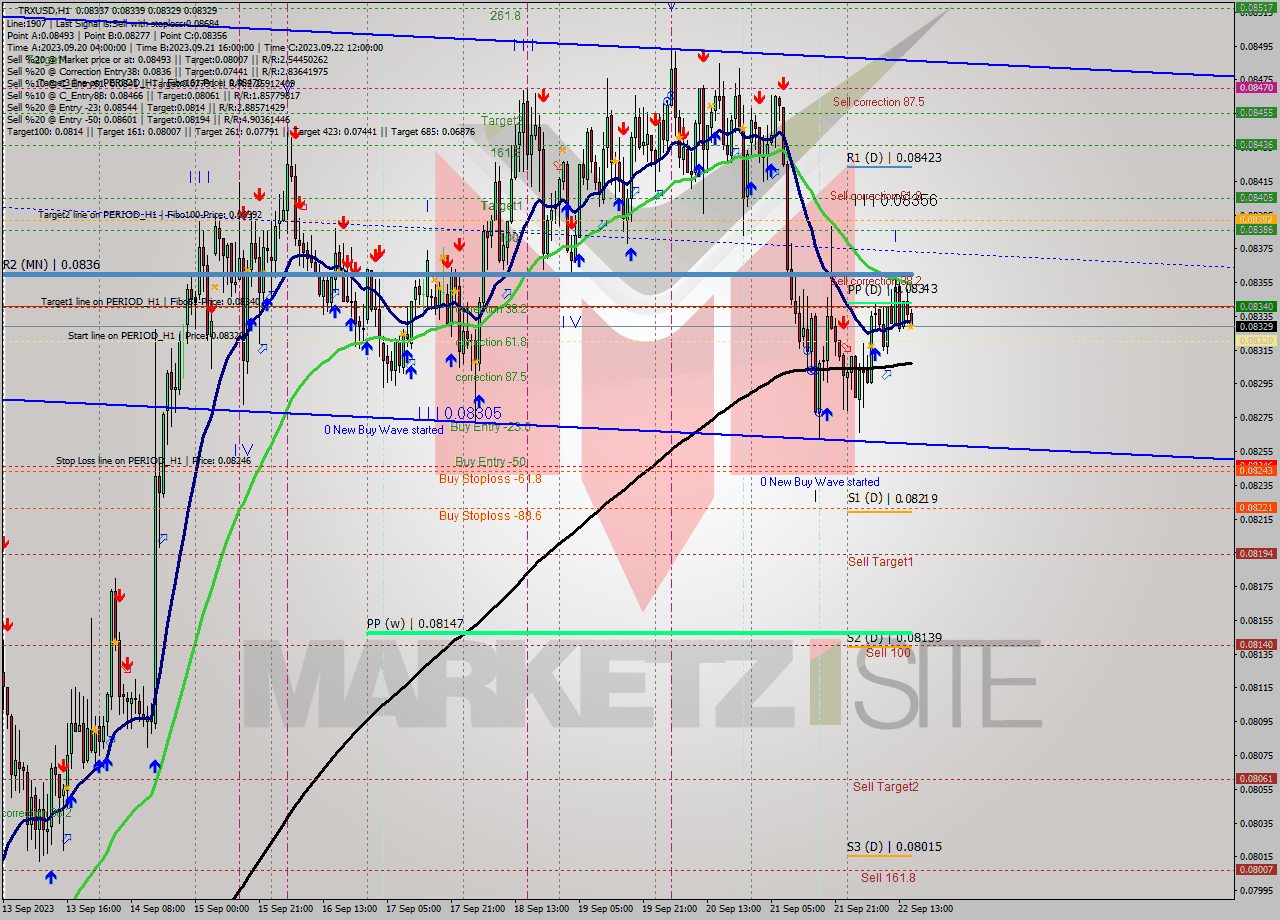Click the green 0.08340 price tag
The height and width of the screenshot is (920, 1280).
[x=1256, y=307]
